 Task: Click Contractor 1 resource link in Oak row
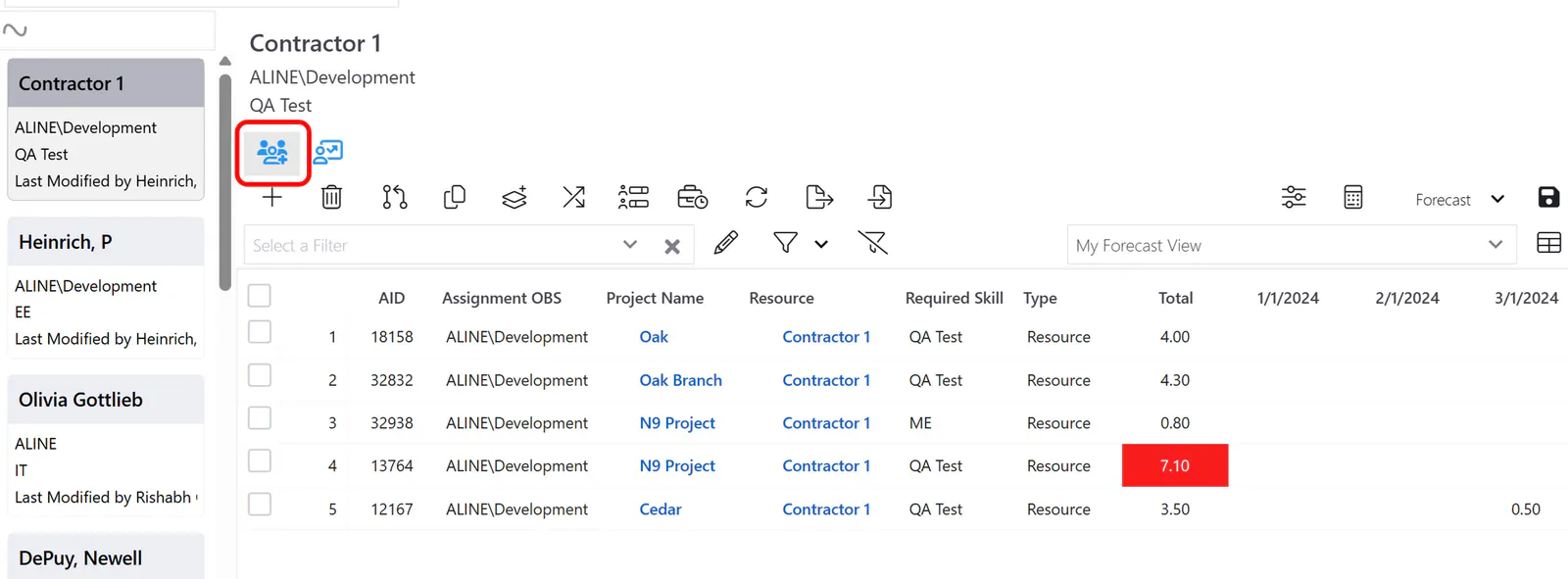point(826,337)
